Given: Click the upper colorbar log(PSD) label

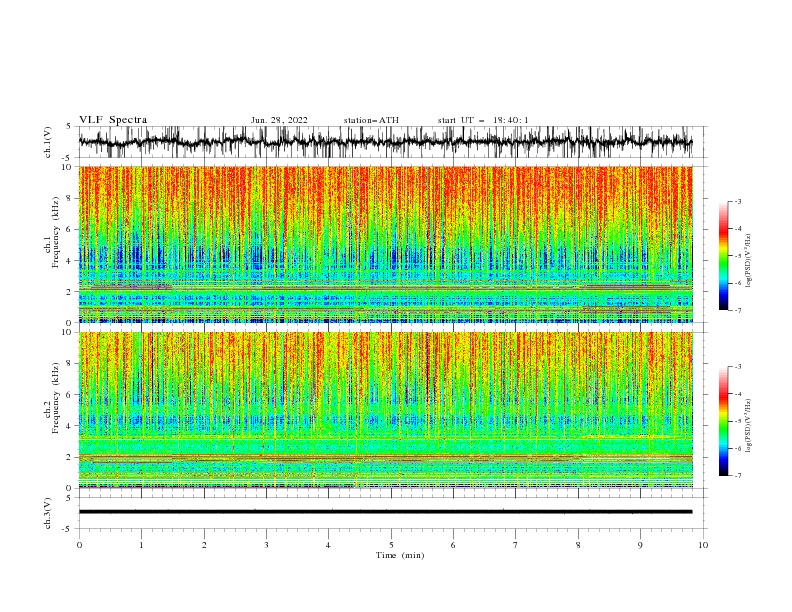Looking at the screenshot, I should [x=748, y=261].
